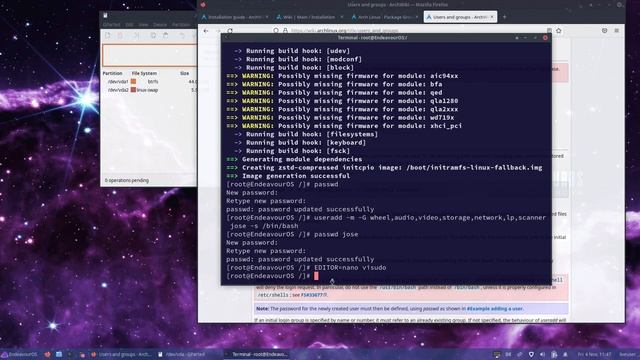Click GParted delete partition toolbar icon
The height and width of the screenshot is (360, 640).
[x=120, y=36]
